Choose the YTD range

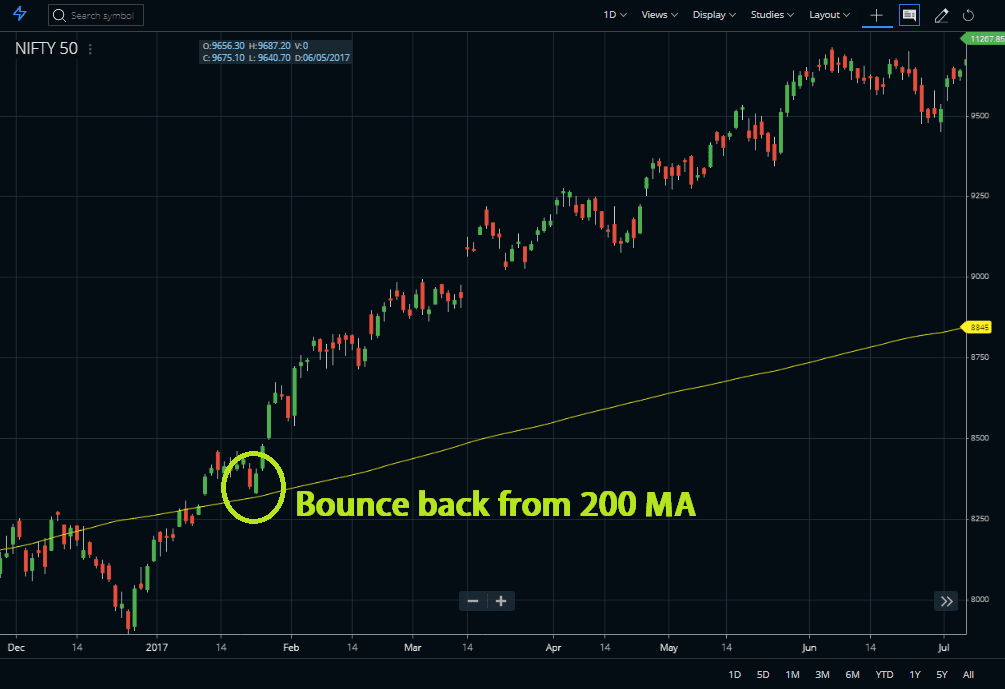point(885,674)
